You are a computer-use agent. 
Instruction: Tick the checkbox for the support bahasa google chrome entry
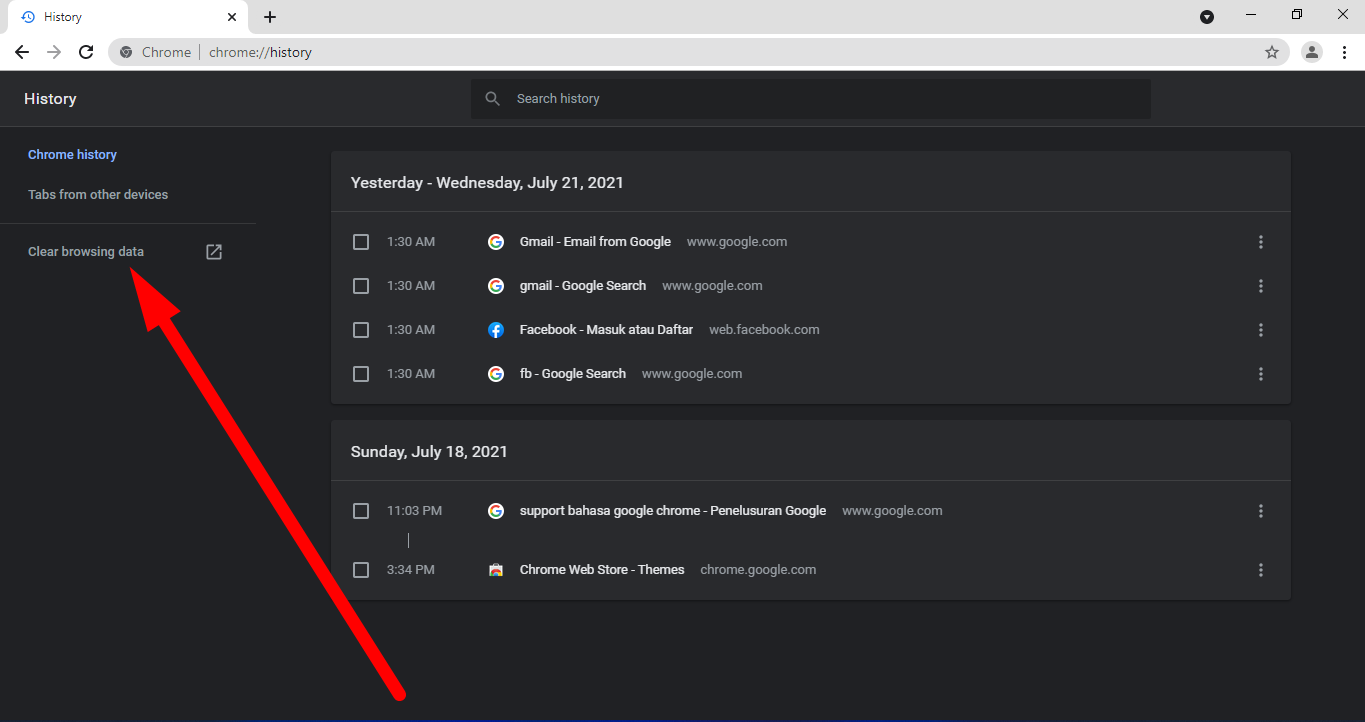point(361,511)
